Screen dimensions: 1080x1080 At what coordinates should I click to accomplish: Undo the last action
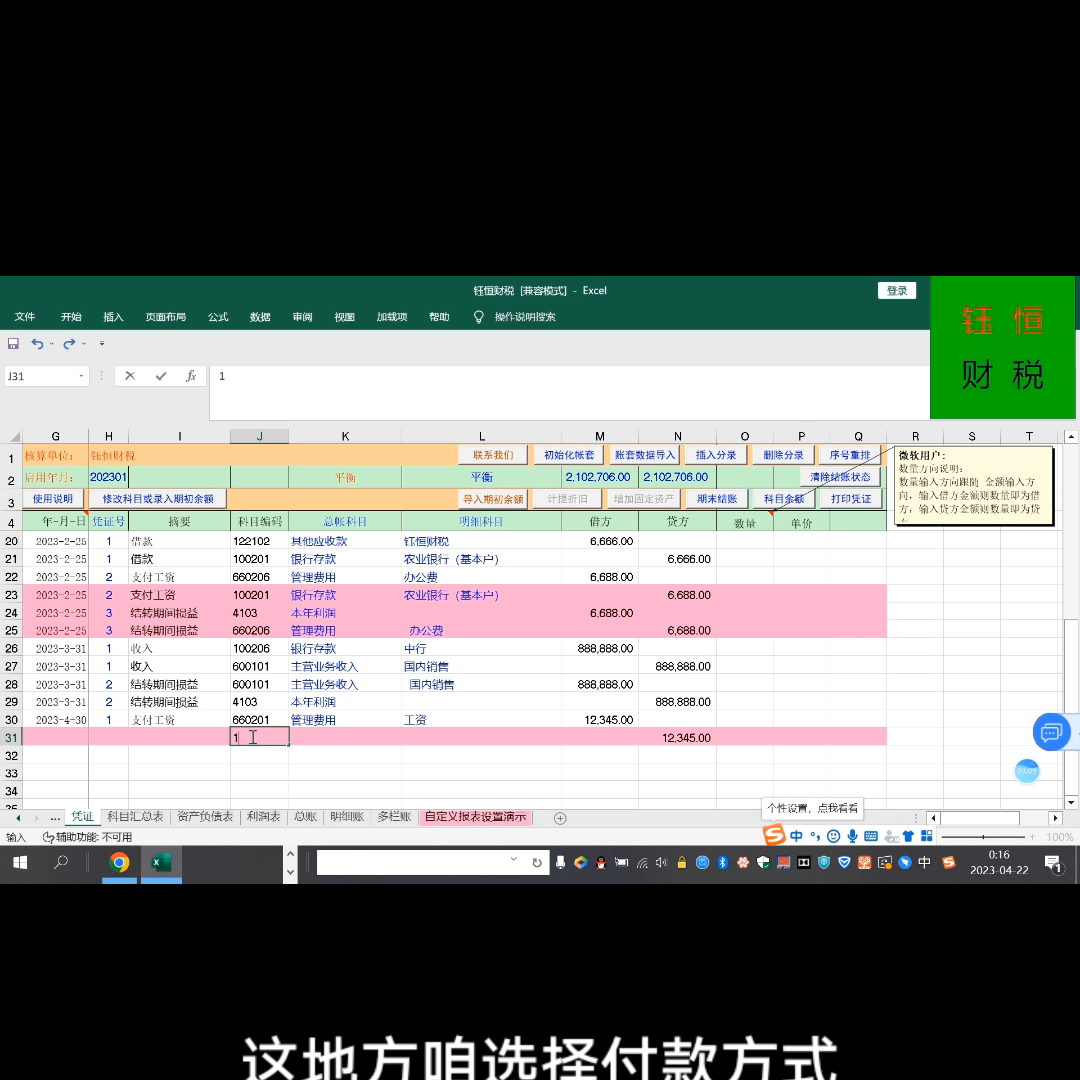point(37,343)
